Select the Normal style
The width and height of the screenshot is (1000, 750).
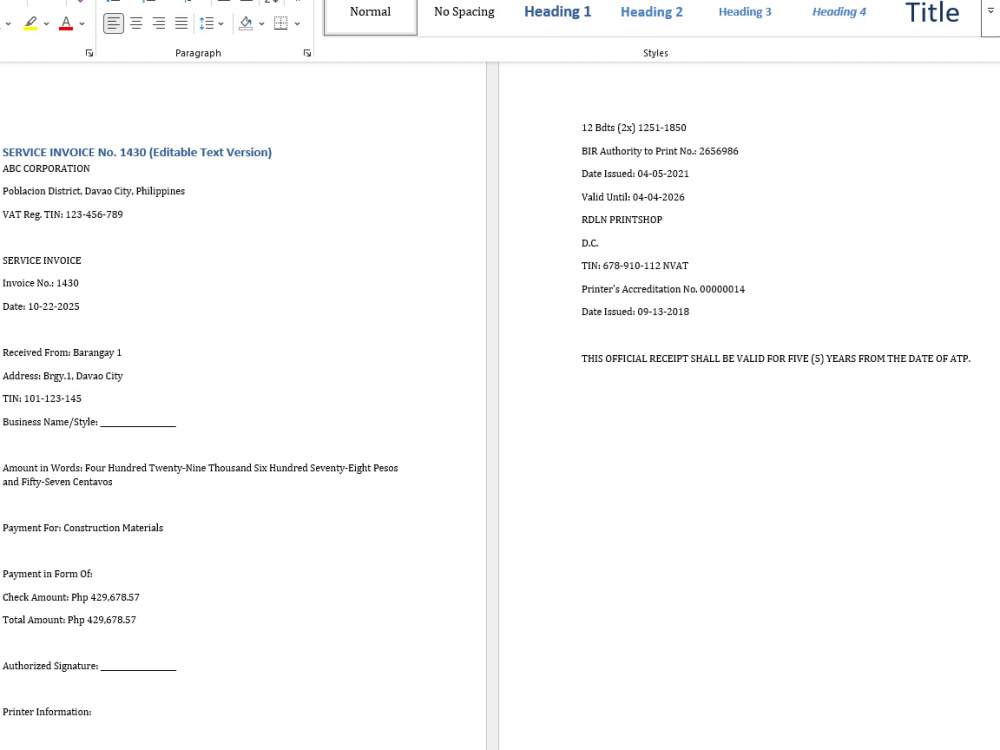[371, 15]
